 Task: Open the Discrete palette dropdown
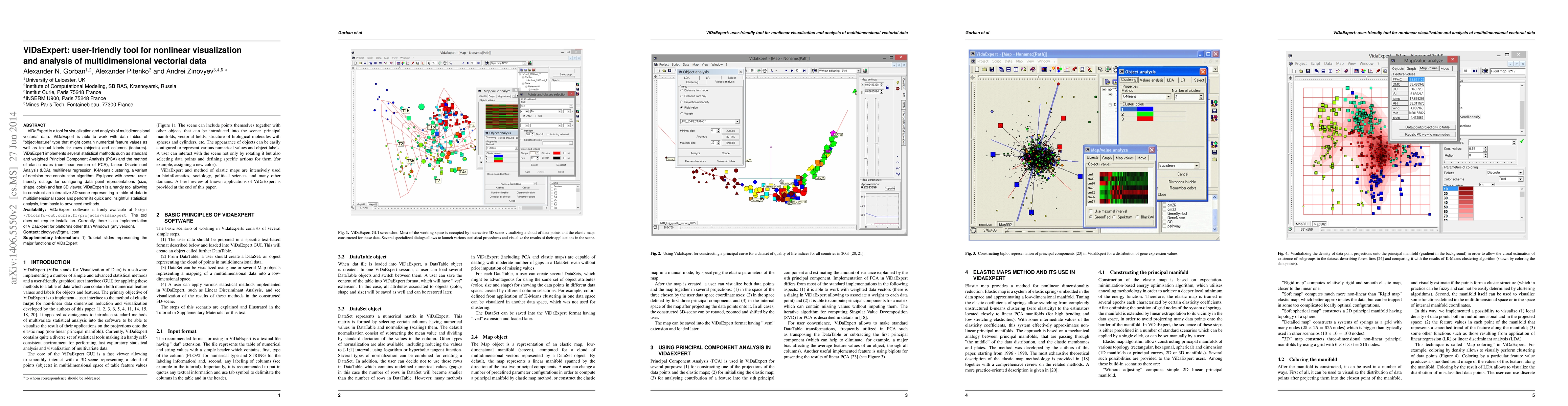point(1521,173)
